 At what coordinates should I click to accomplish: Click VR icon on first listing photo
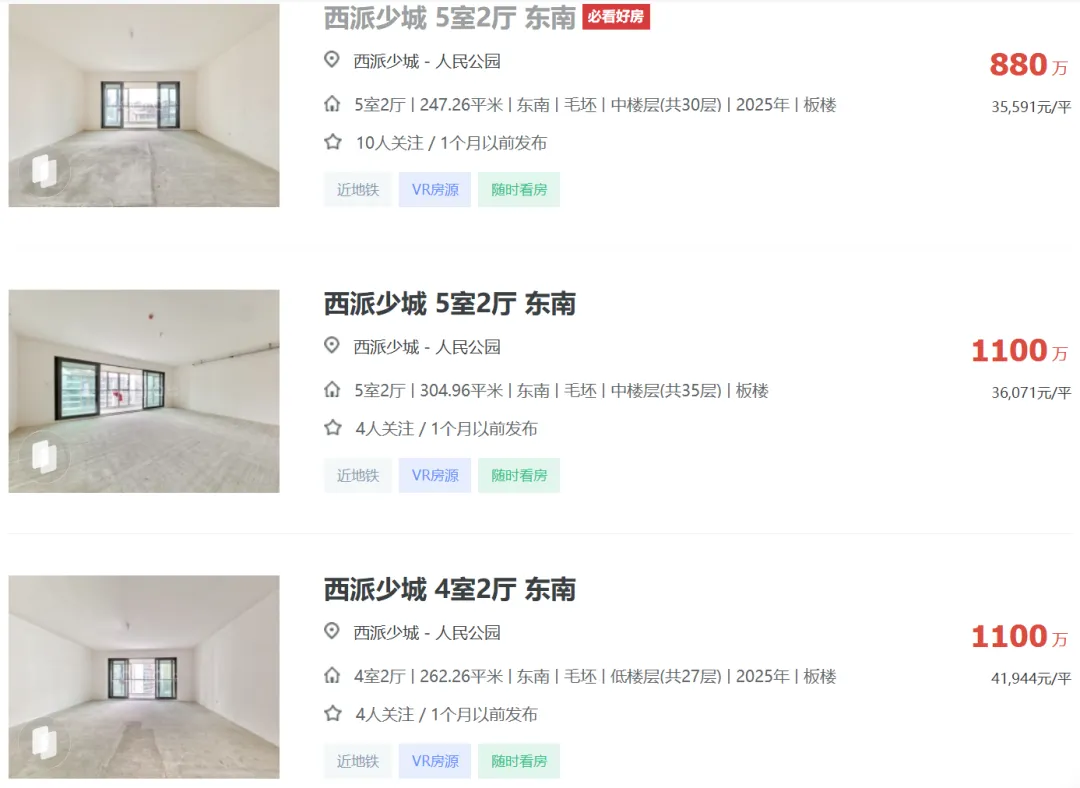[44, 170]
